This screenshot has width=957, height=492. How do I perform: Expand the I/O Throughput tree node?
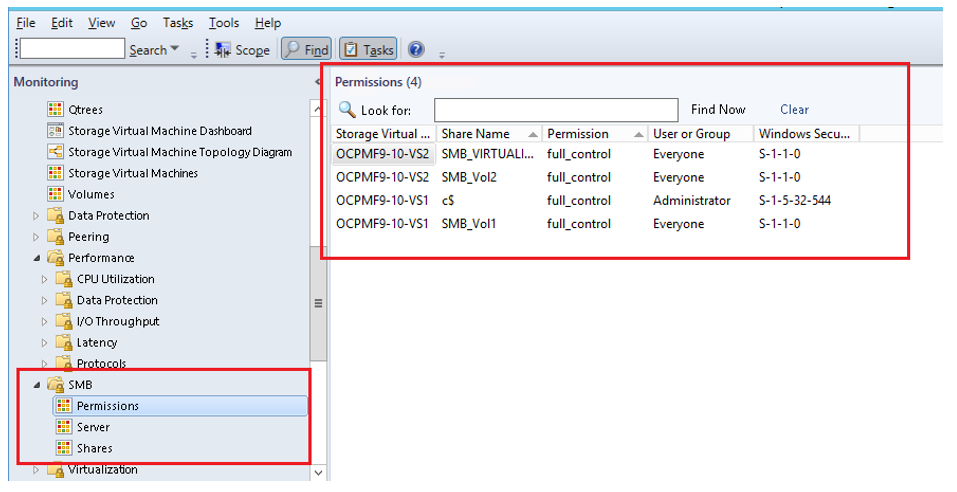pyautogui.click(x=44, y=322)
